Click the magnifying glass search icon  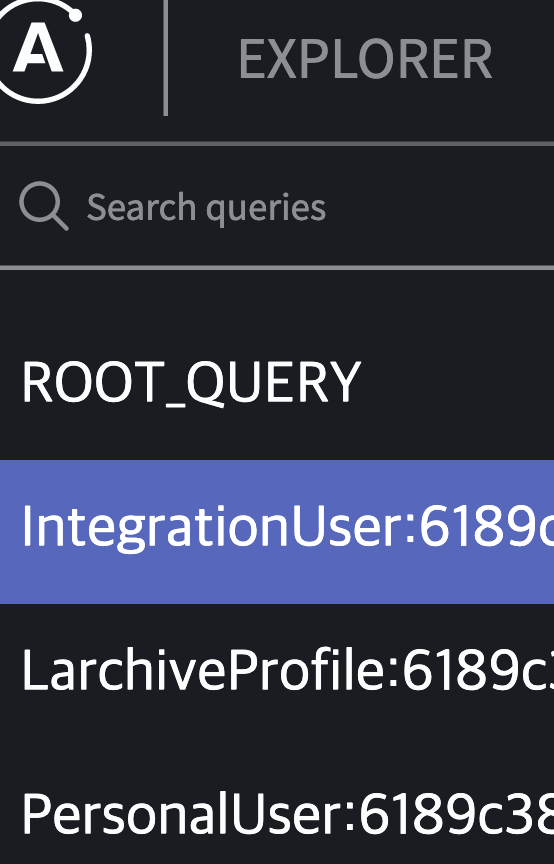[44, 207]
